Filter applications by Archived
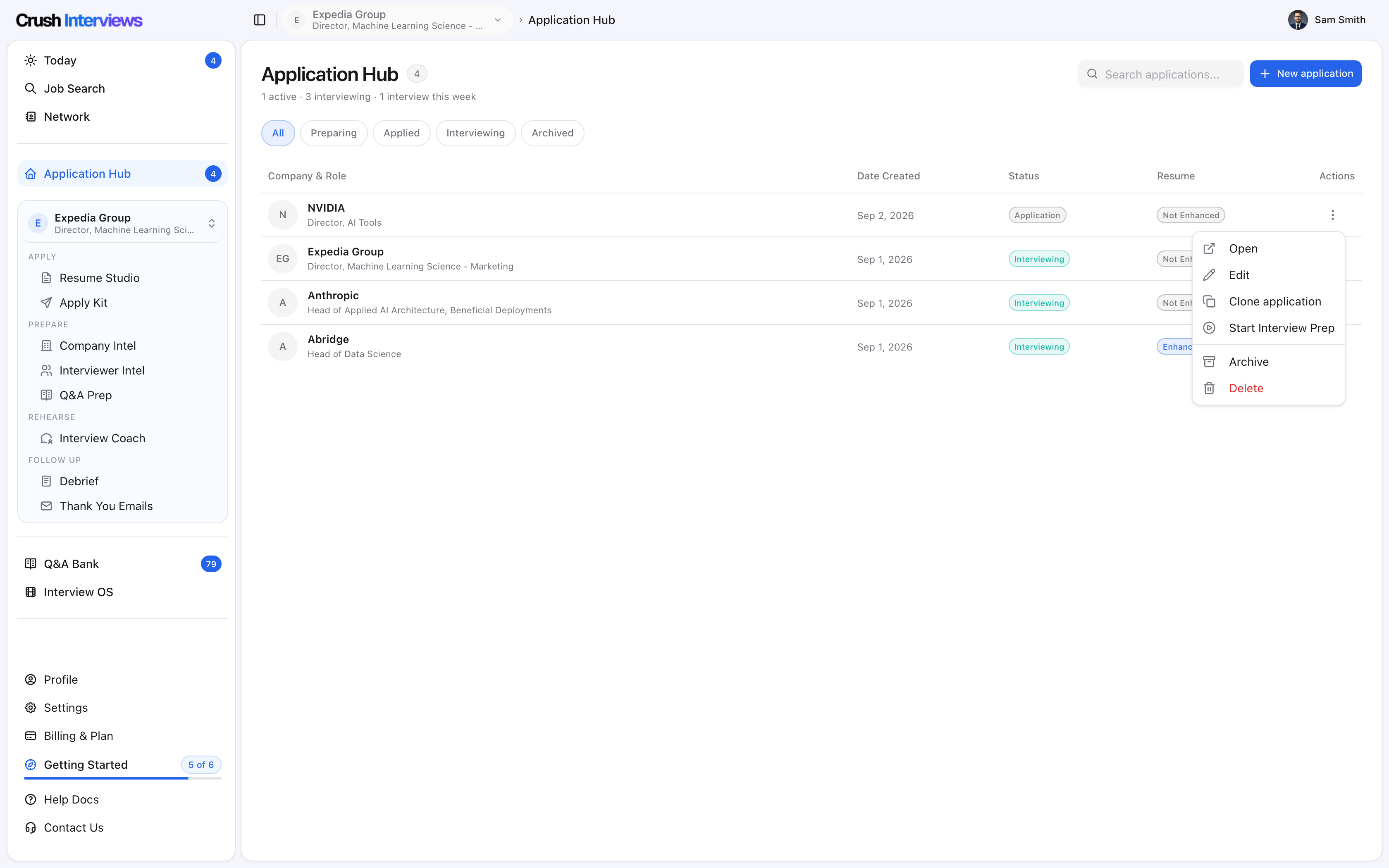 pyautogui.click(x=552, y=133)
